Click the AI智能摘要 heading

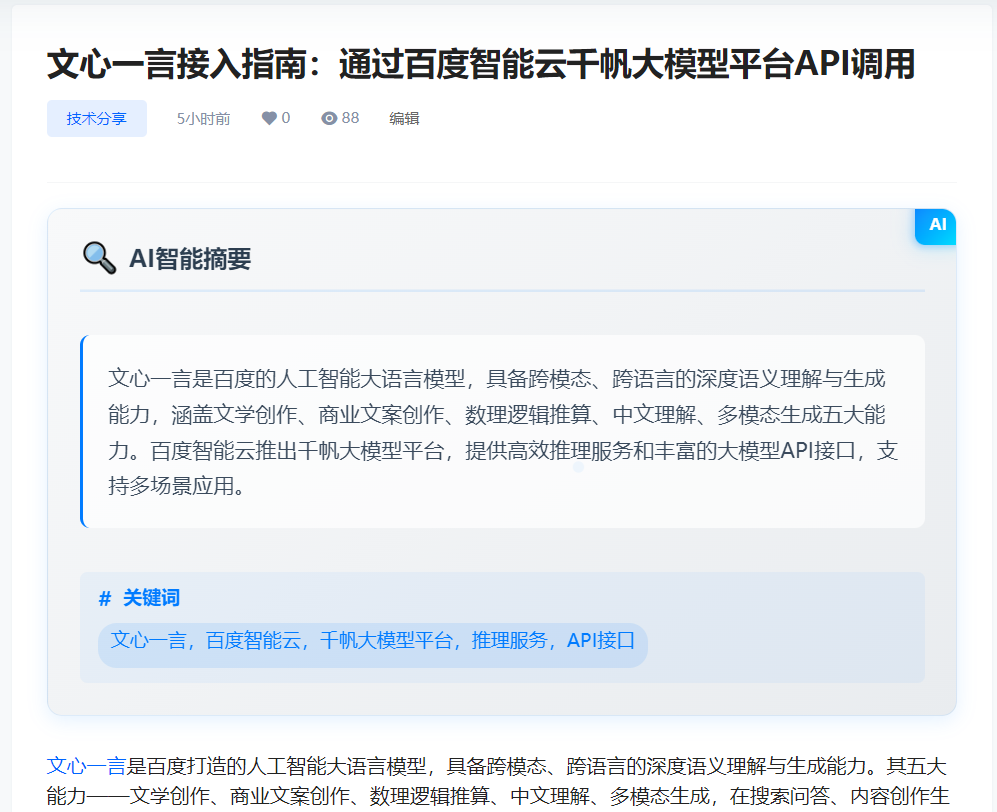click(189, 259)
